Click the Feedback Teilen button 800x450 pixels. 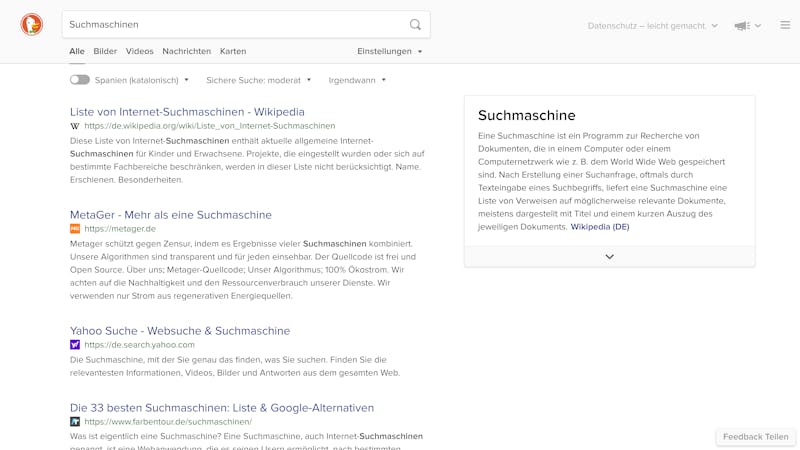(755, 437)
